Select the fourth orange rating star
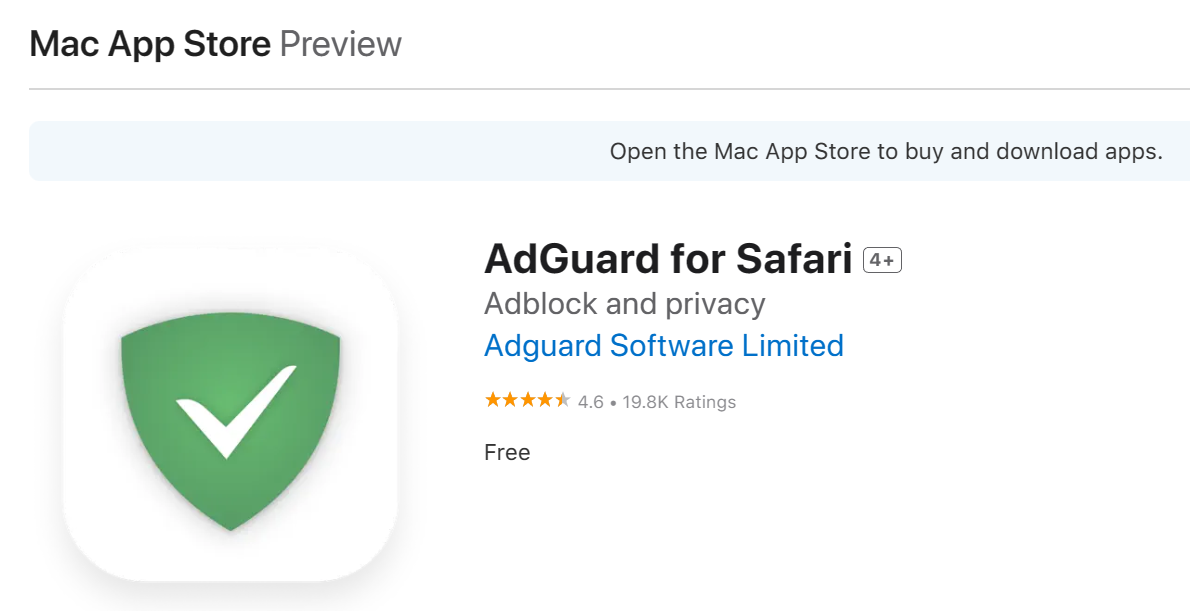The image size is (1190, 611). click(x=545, y=401)
